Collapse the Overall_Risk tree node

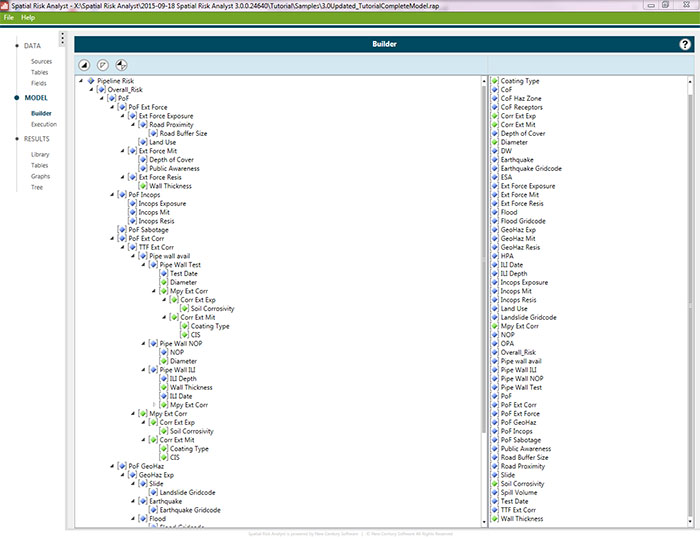[91, 90]
